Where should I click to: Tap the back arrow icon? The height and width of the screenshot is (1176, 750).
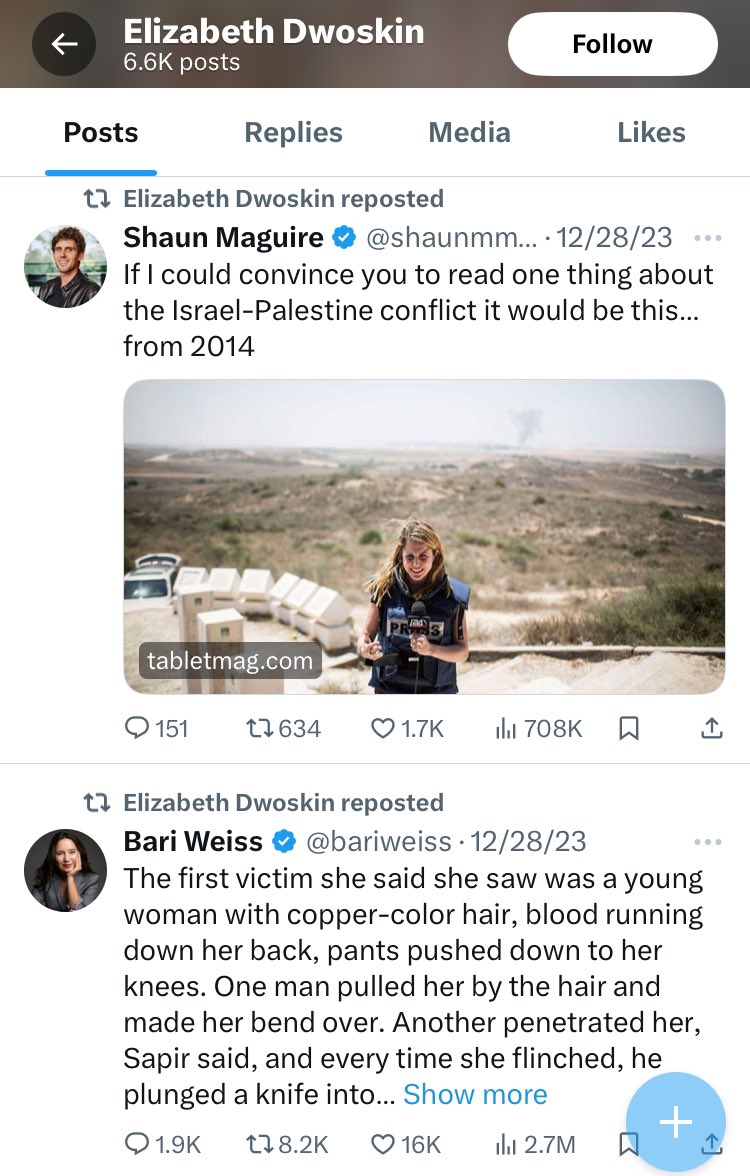(x=64, y=44)
